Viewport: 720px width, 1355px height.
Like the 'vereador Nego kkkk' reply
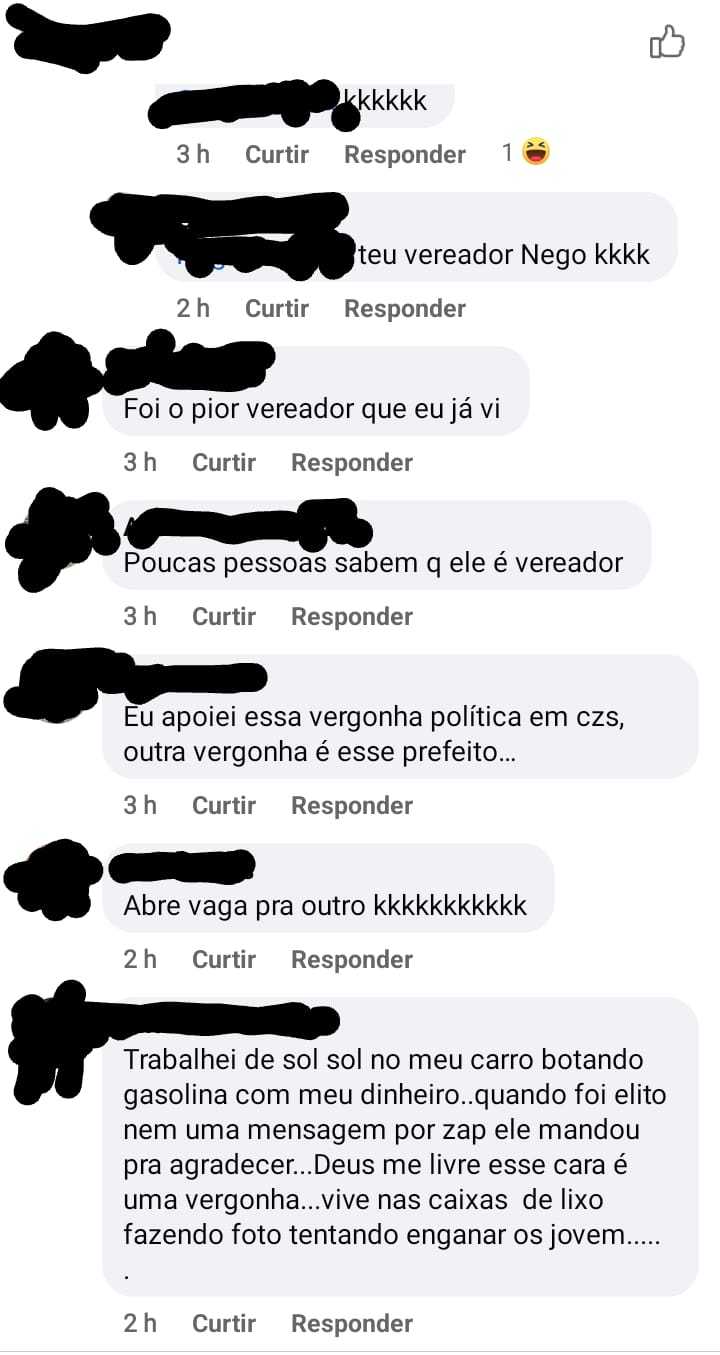(277, 308)
